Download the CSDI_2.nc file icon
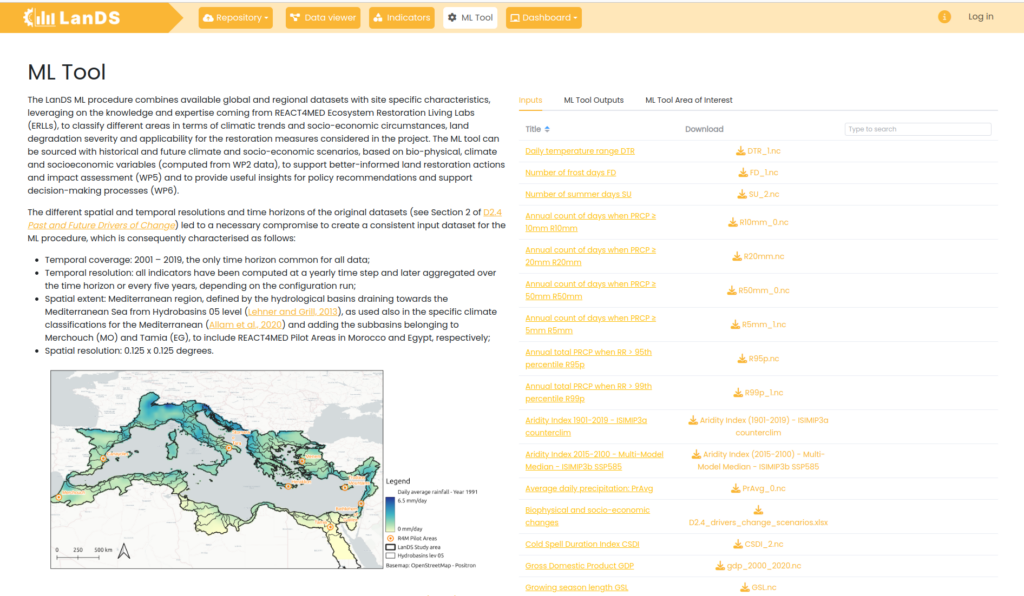Image resolution: width=1024 pixels, height=596 pixels. click(737, 544)
